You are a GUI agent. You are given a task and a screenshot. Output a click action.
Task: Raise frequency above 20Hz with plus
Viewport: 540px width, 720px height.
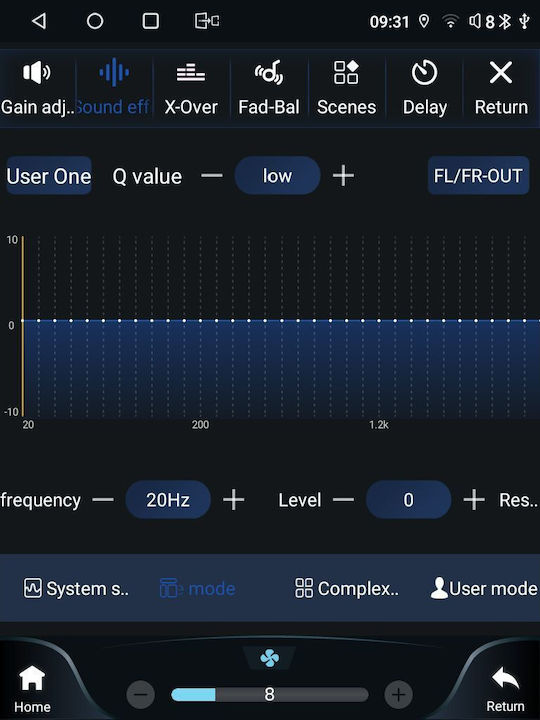click(x=234, y=500)
